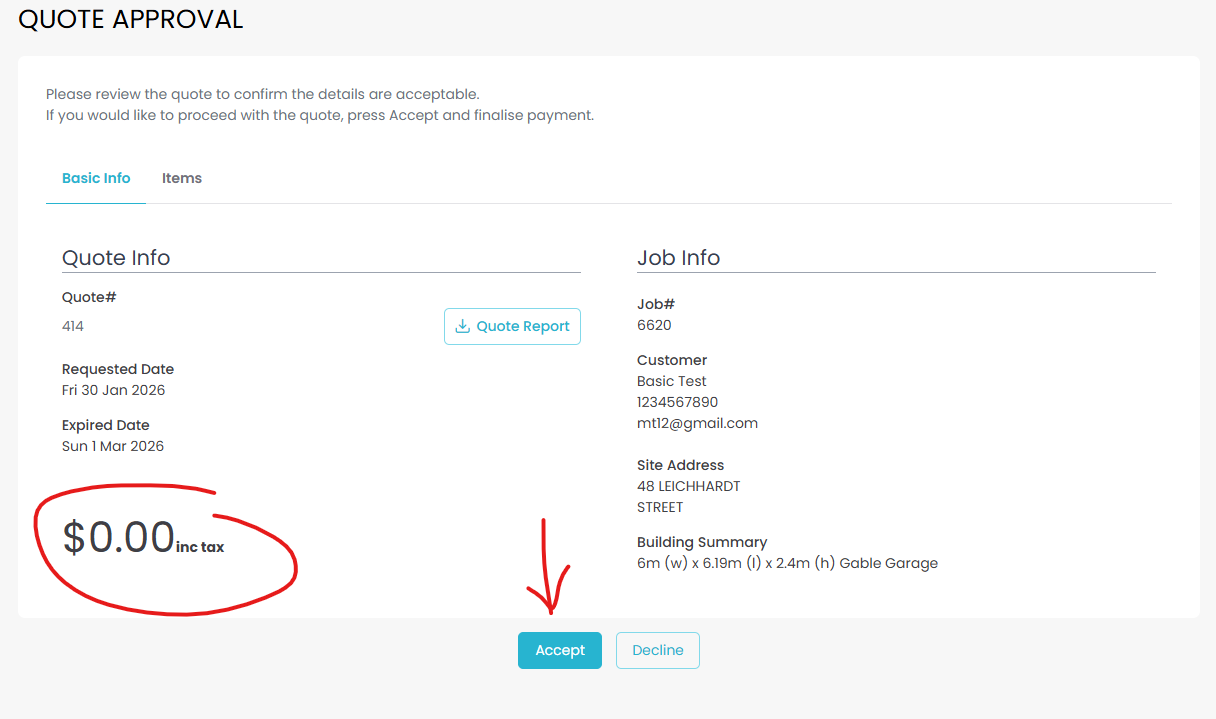1216x719 pixels.
Task: Click the requested date Fri 30 Jan 2026
Action: click(x=113, y=390)
